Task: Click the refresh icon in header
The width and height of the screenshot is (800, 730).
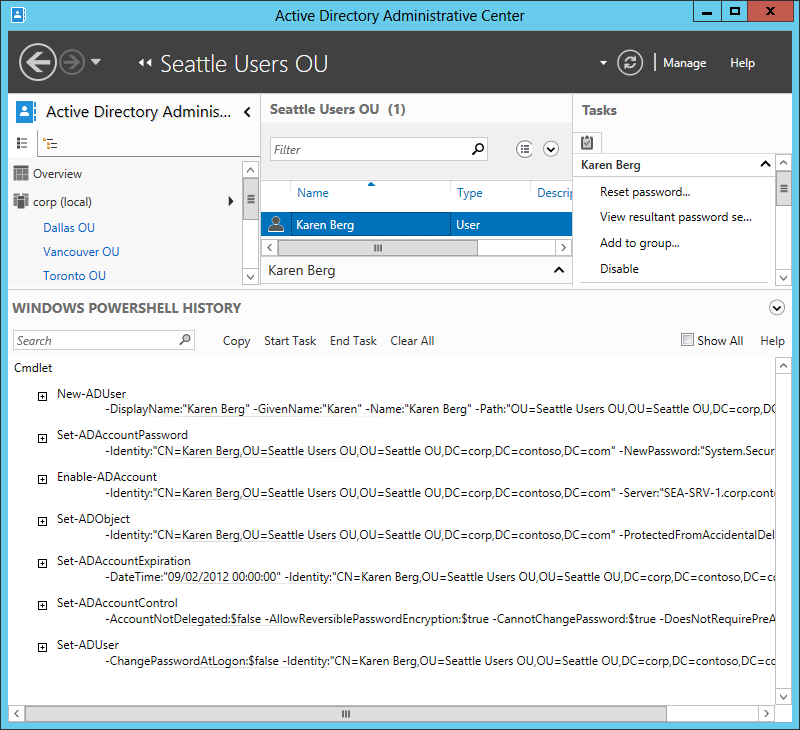Action: point(629,63)
